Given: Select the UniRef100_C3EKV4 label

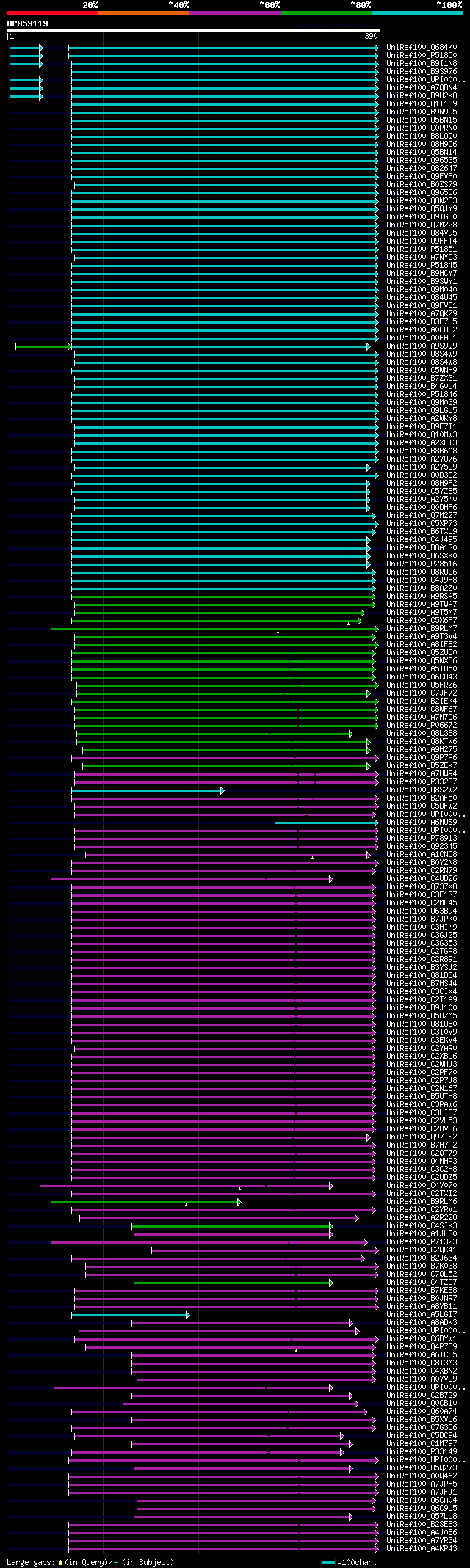Looking at the screenshot, I should pos(422,1040).
